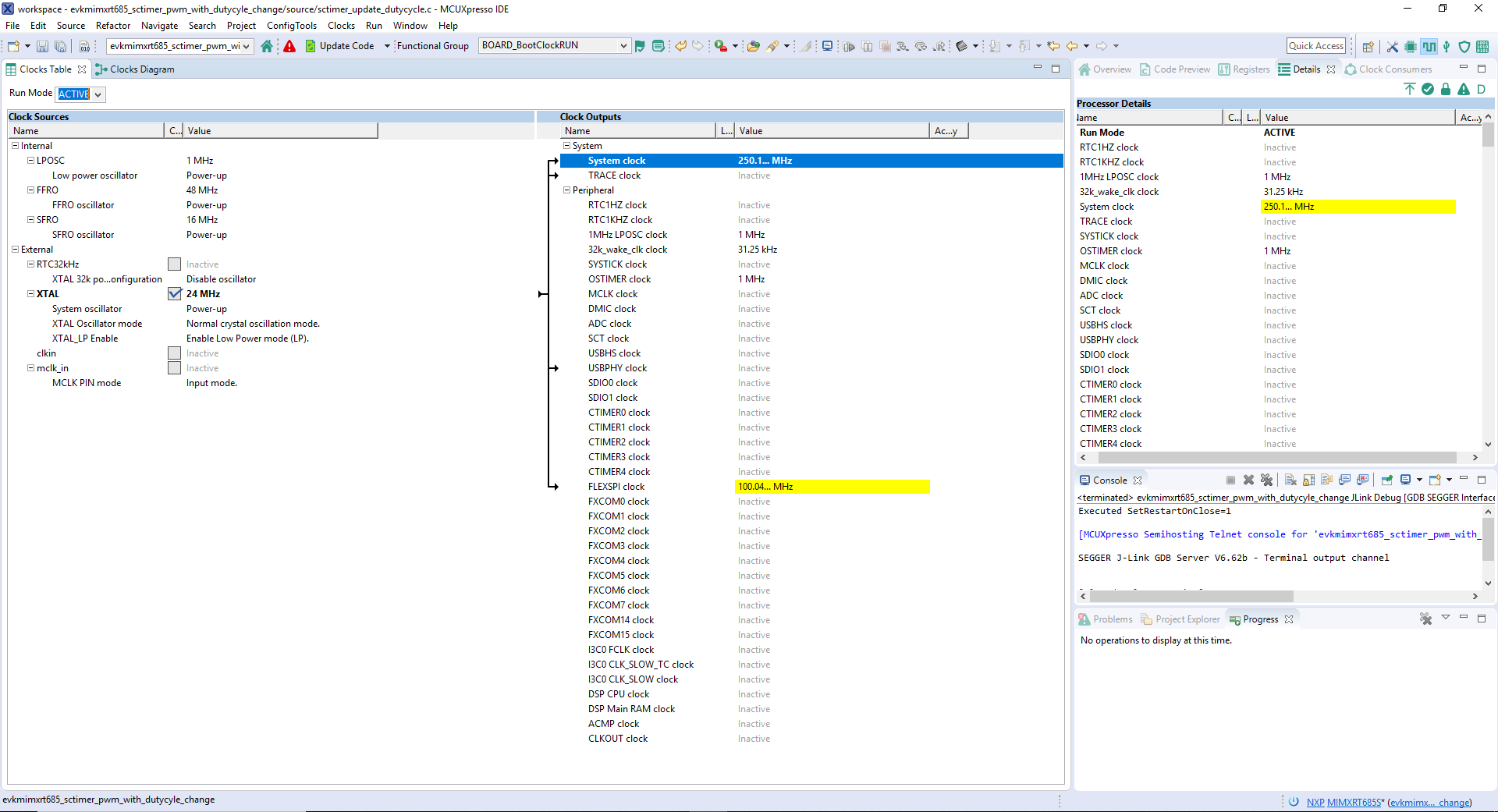Viewport: 1498px width, 812px height.
Task: Open the ConfigTools menu
Action: click(291, 26)
